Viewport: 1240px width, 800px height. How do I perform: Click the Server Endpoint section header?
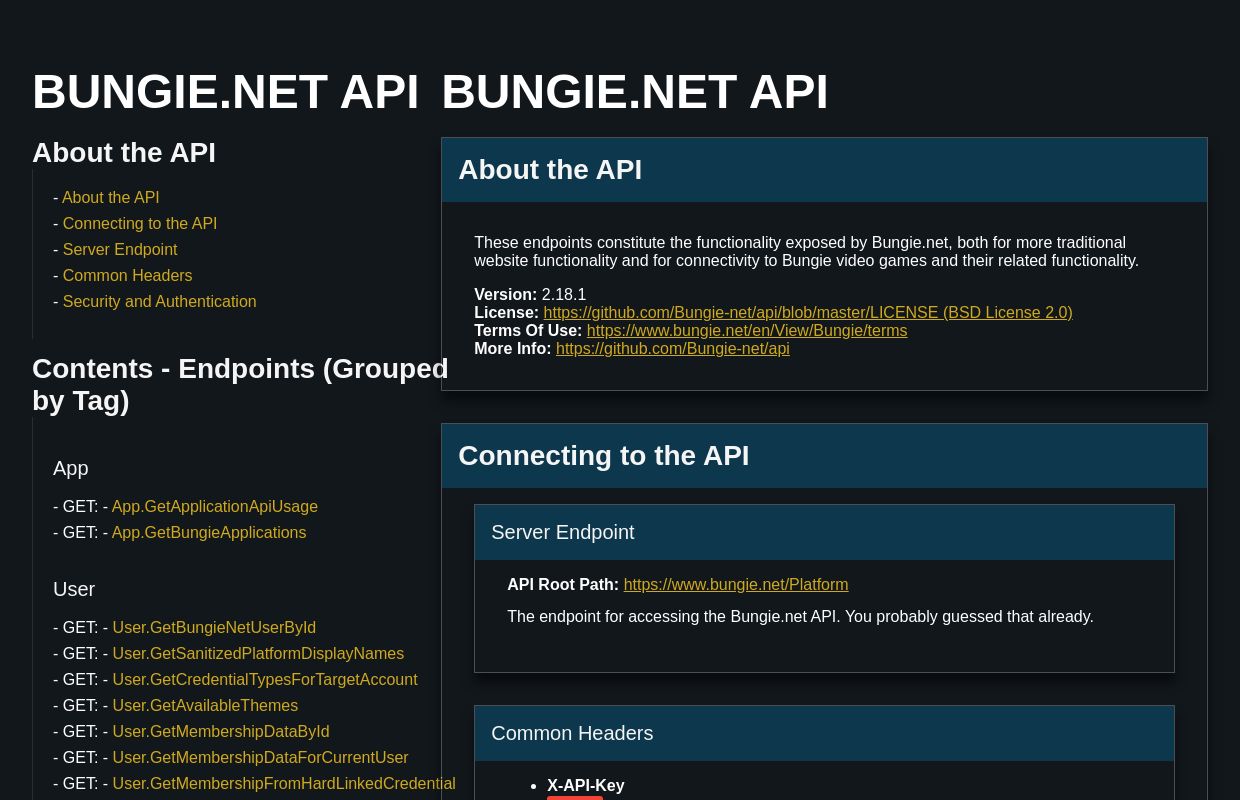pos(824,532)
